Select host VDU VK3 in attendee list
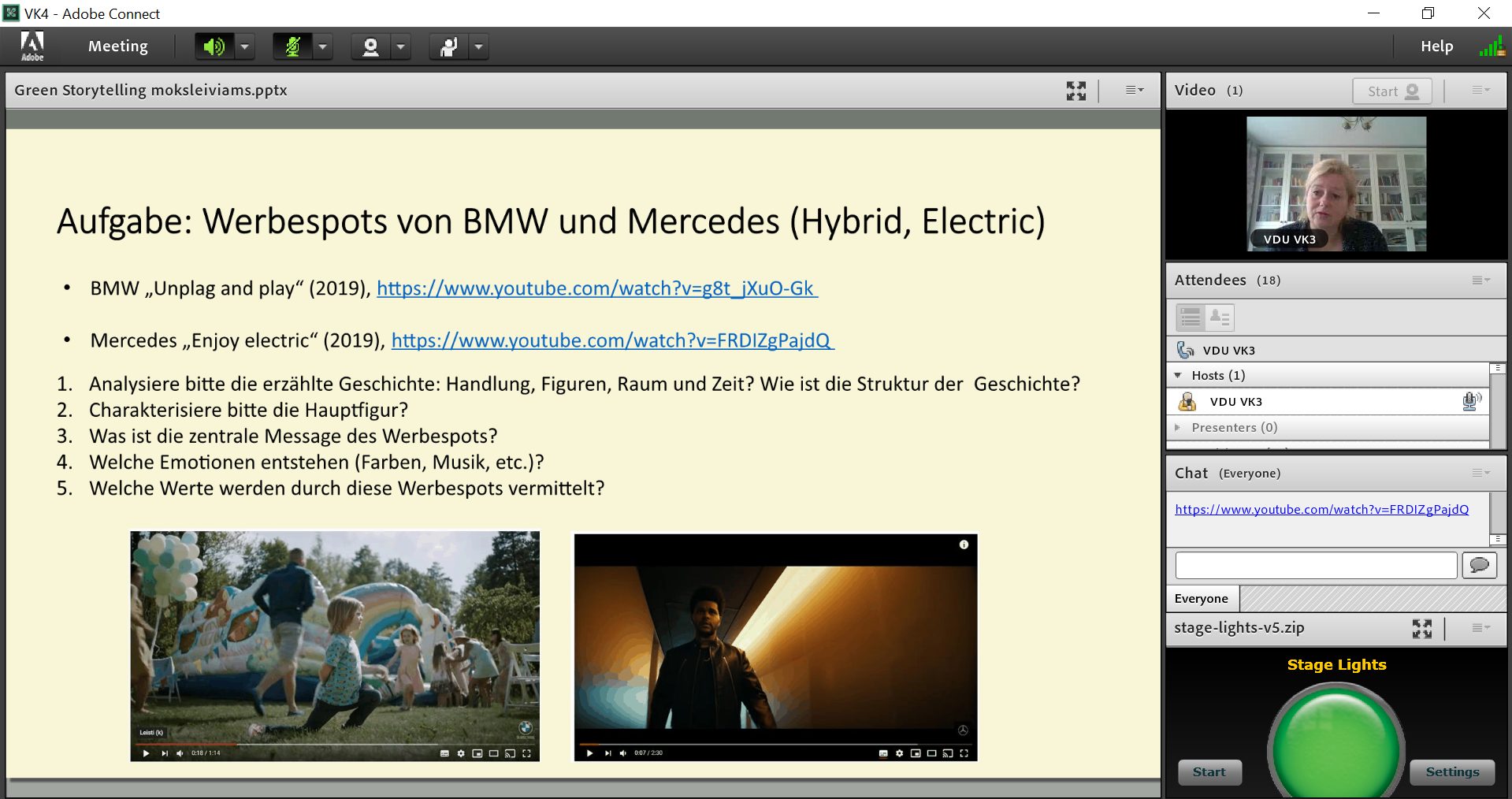Viewport: 1512px width, 799px height. click(x=1328, y=401)
